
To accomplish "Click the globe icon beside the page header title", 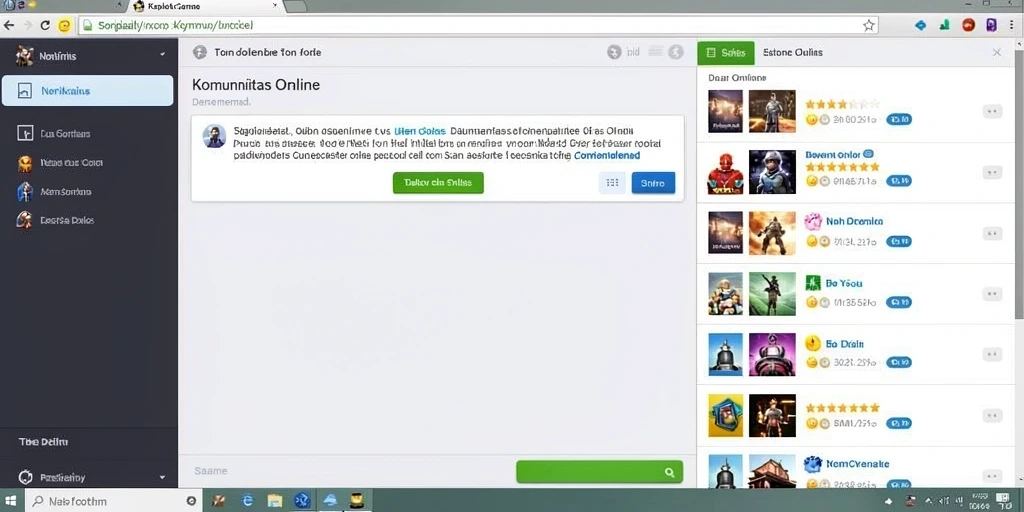I will coord(200,52).
